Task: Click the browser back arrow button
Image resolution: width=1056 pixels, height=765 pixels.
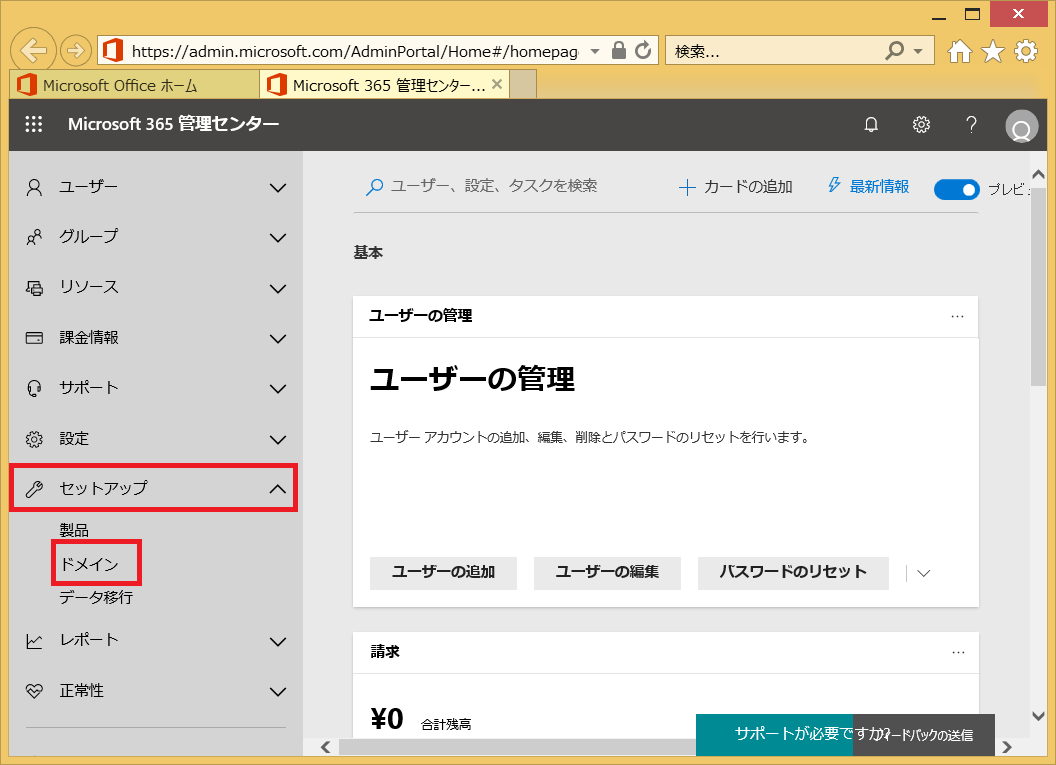Action: point(33,51)
